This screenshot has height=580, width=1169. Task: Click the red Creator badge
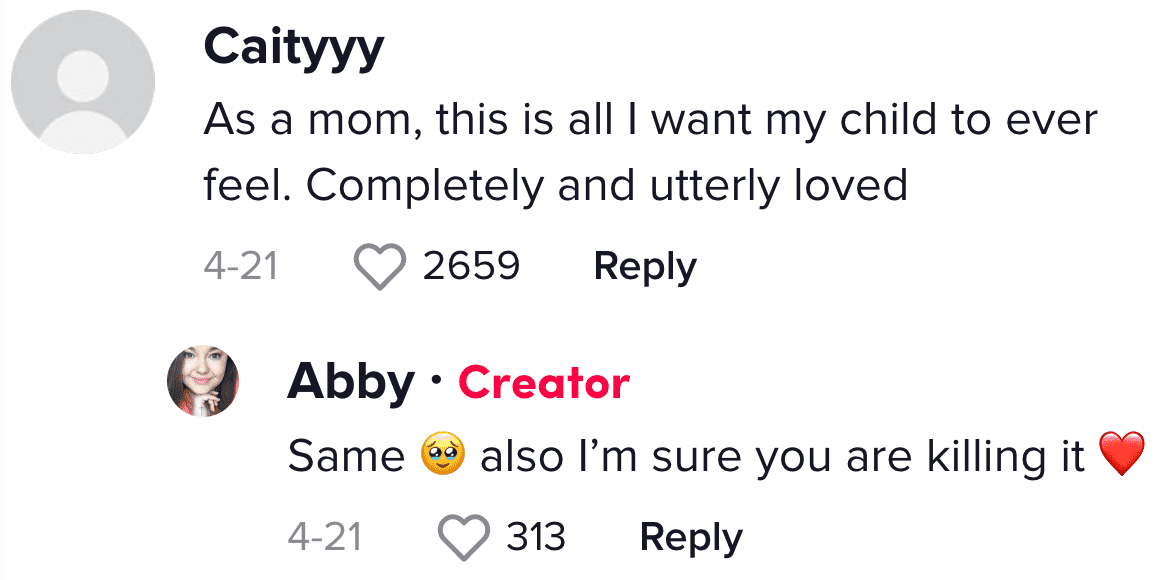click(x=544, y=382)
